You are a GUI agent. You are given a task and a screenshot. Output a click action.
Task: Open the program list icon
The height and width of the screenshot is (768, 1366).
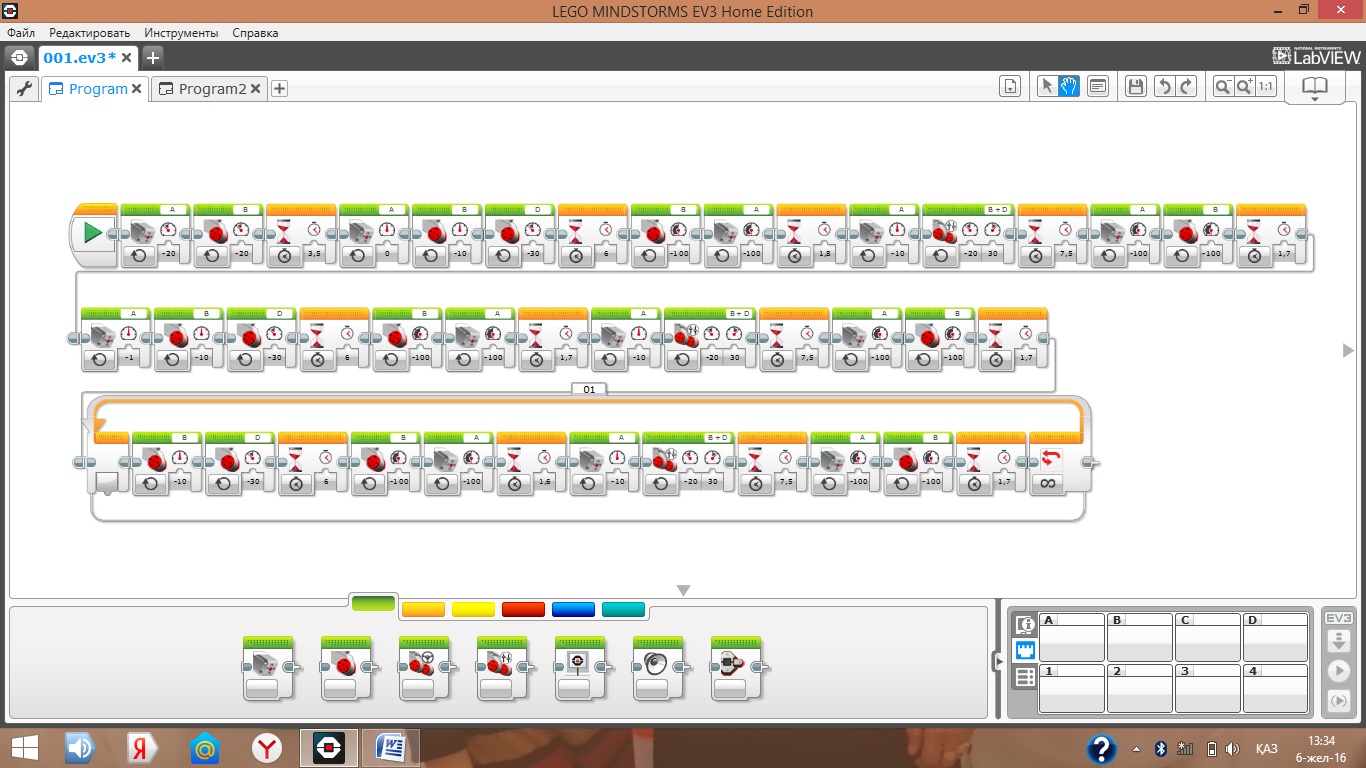pyautogui.click(x=1010, y=87)
